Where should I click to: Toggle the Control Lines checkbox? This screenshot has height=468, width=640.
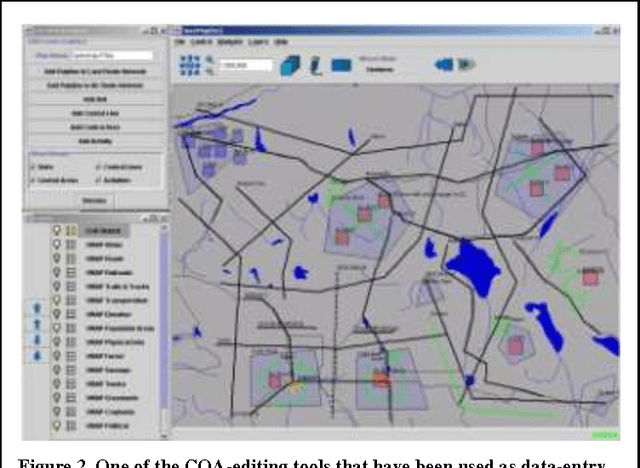tap(98, 167)
